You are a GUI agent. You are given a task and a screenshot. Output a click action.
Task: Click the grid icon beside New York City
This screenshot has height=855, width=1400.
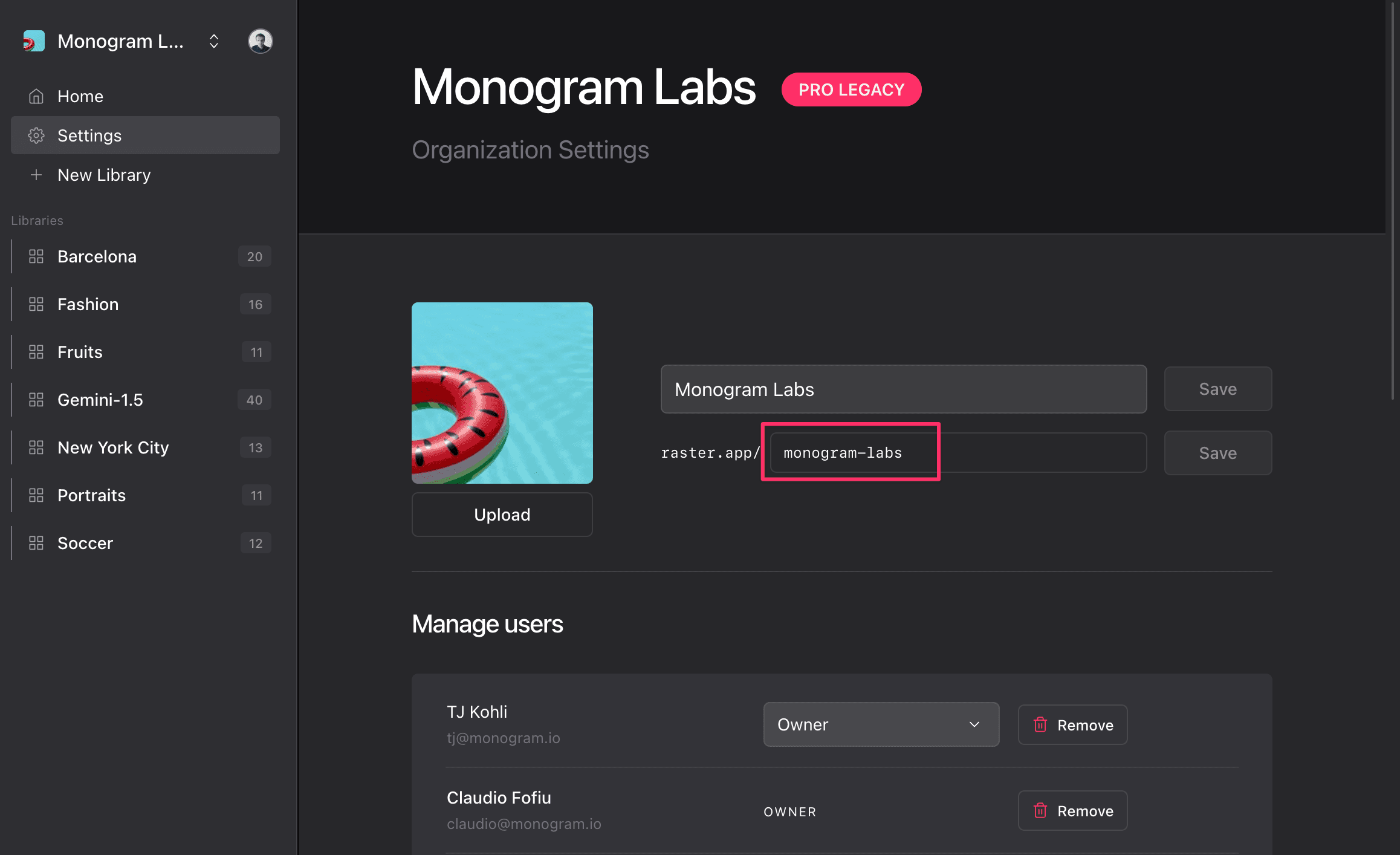pyautogui.click(x=36, y=447)
